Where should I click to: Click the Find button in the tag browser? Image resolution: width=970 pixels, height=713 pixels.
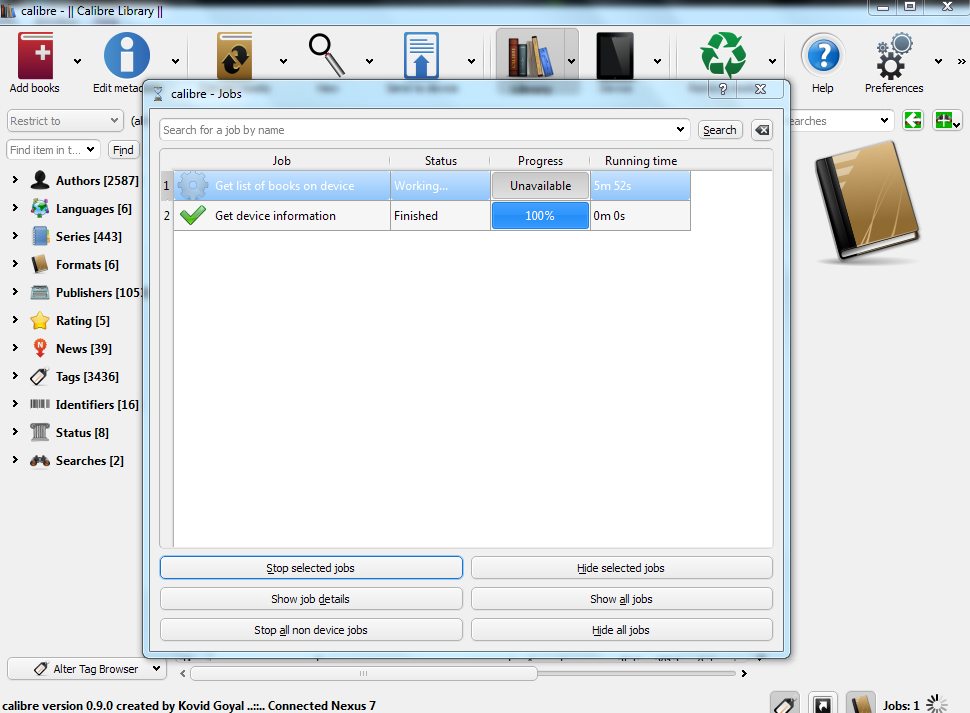[x=123, y=150]
